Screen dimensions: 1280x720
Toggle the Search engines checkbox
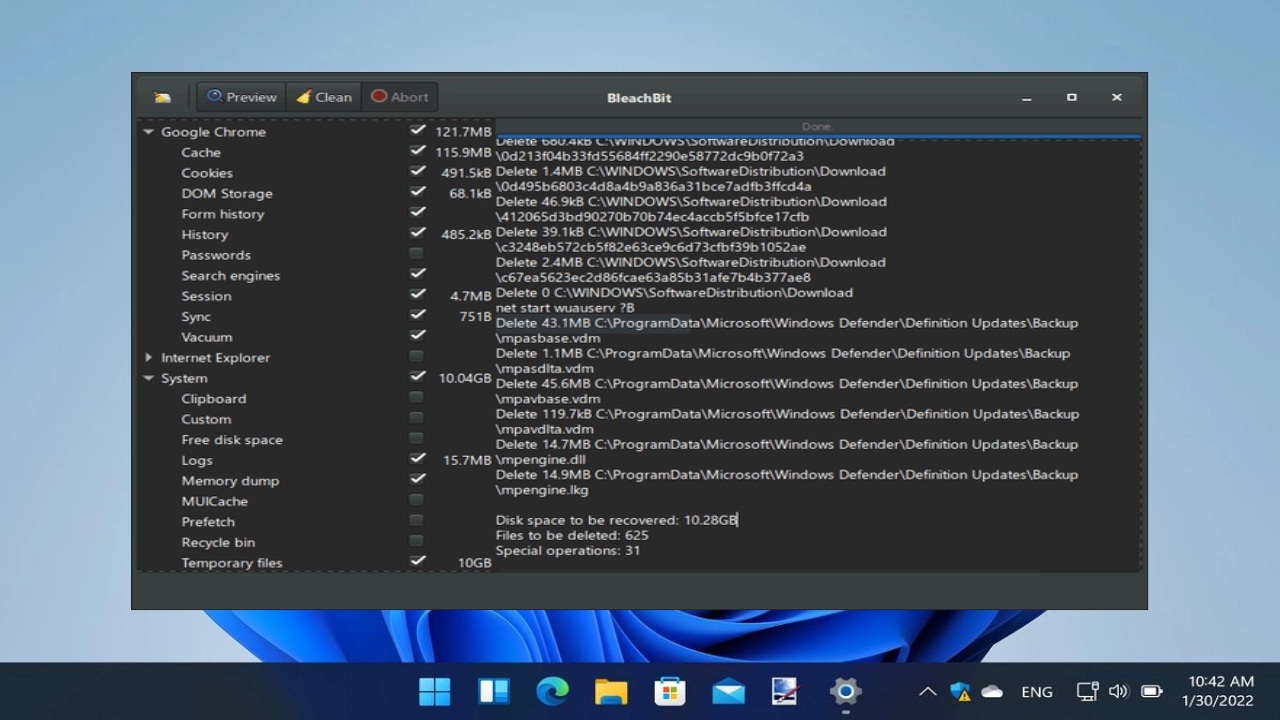(417, 274)
